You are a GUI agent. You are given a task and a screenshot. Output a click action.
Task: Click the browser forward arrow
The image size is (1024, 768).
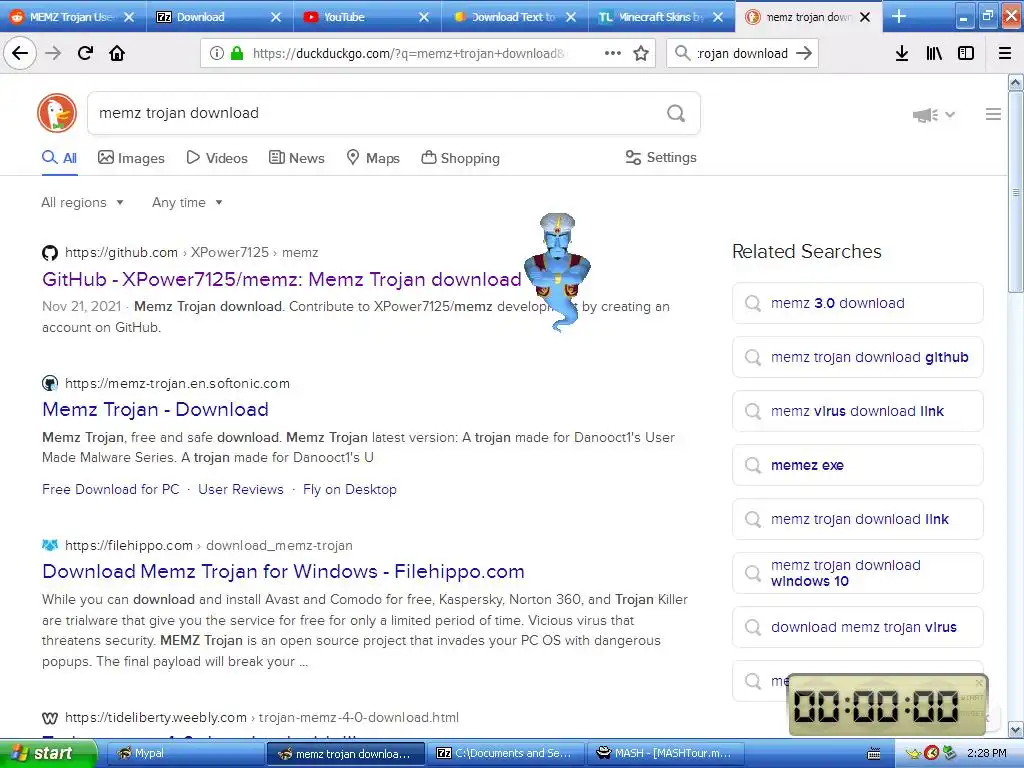tap(53, 53)
